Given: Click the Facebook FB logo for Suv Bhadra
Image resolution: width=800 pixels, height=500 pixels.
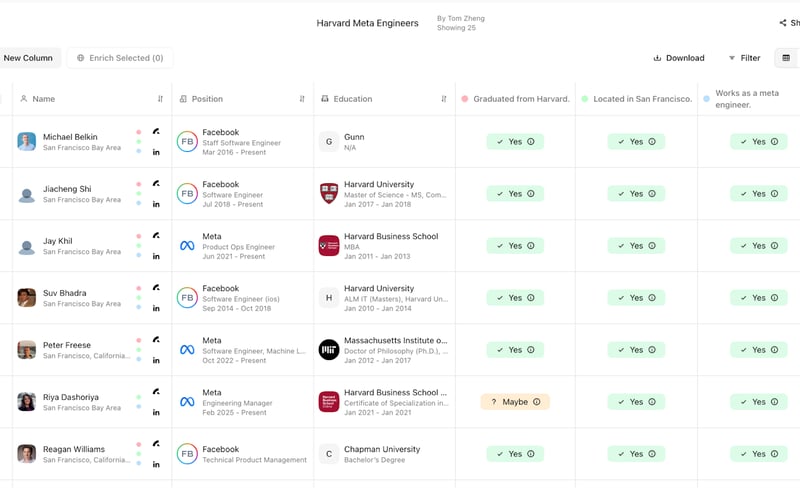Looking at the screenshot, I should [x=187, y=298].
